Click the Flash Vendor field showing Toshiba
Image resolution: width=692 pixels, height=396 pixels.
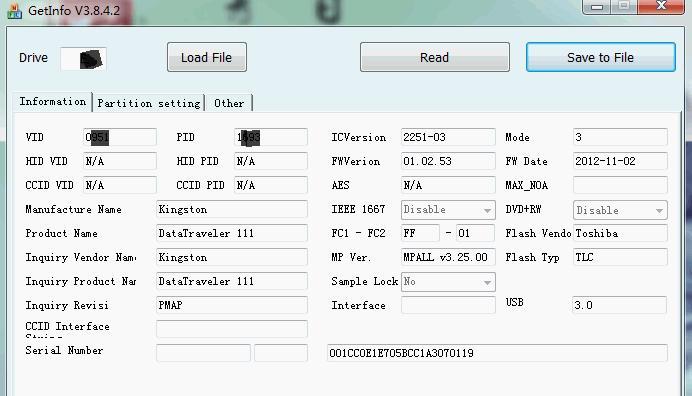click(620, 233)
